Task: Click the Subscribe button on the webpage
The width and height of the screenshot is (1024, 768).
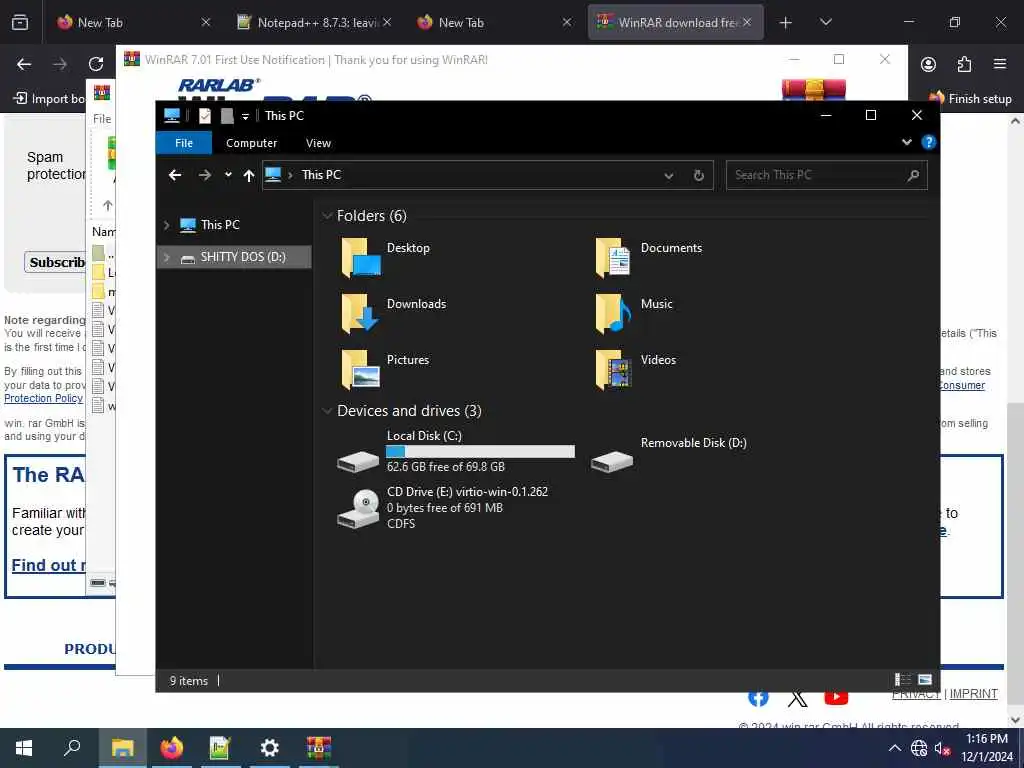Action: click(x=56, y=262)
